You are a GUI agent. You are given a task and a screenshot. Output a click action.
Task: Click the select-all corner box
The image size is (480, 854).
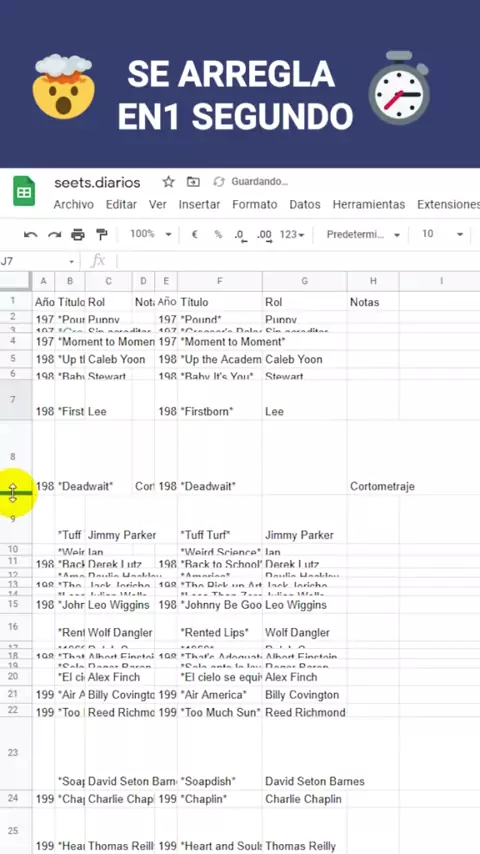(16, 281)
